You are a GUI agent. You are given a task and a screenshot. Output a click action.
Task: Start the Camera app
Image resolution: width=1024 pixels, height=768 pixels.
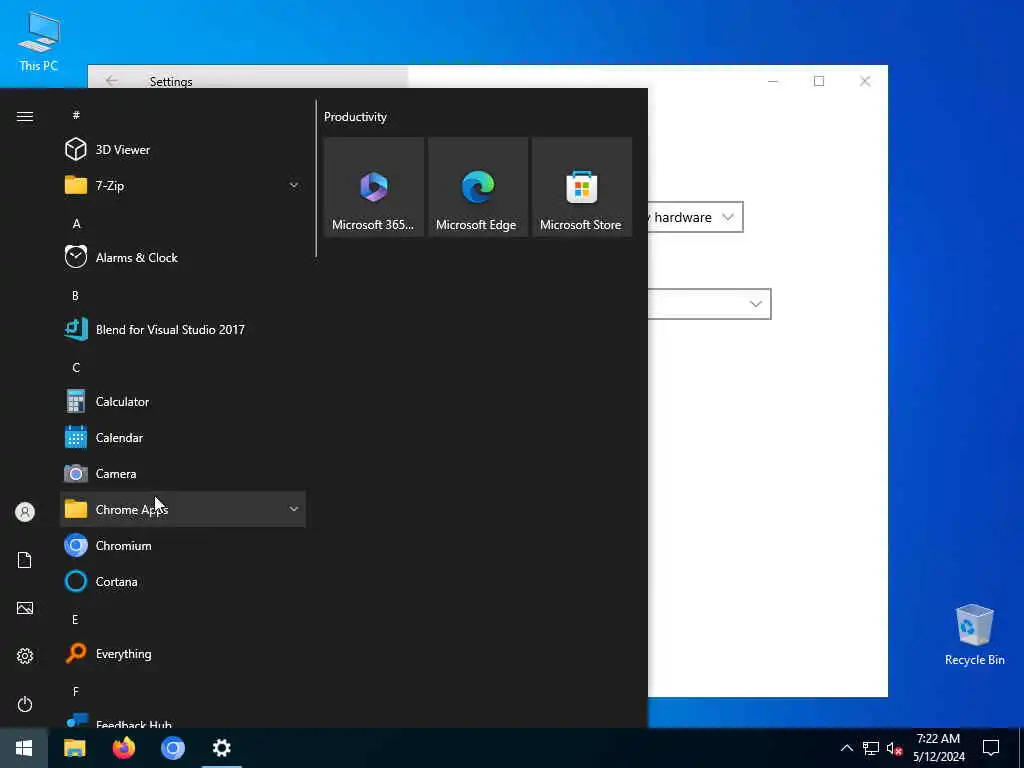183,473
